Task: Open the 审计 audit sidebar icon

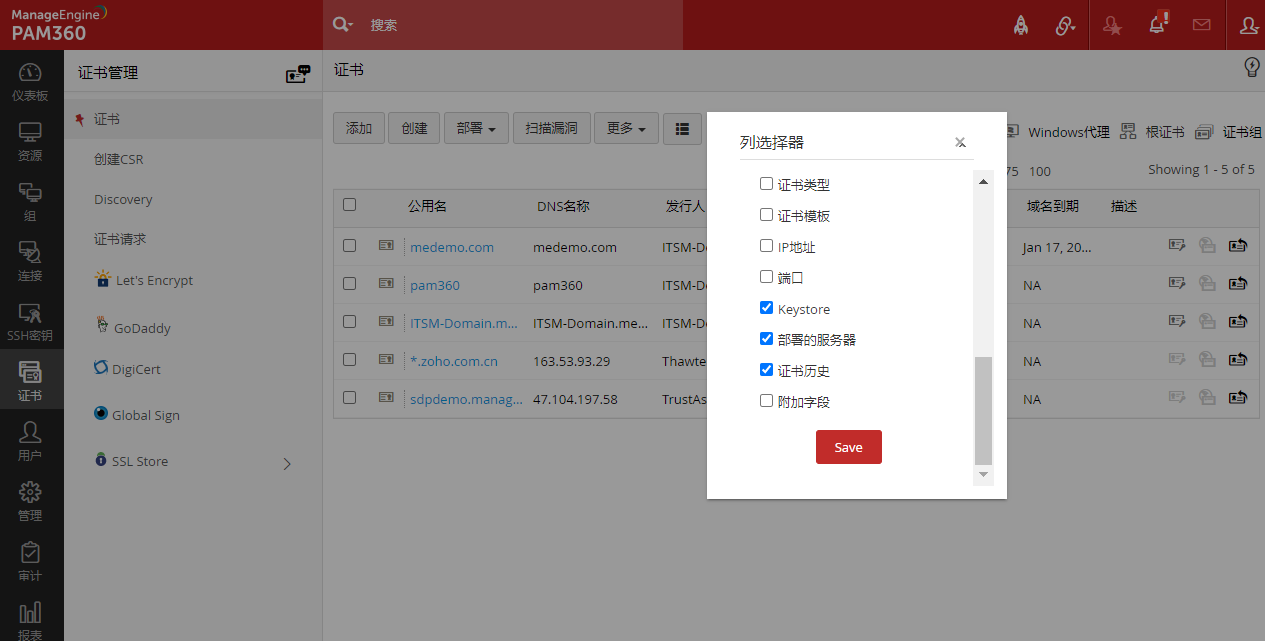Action: click(x=30, y=562)
